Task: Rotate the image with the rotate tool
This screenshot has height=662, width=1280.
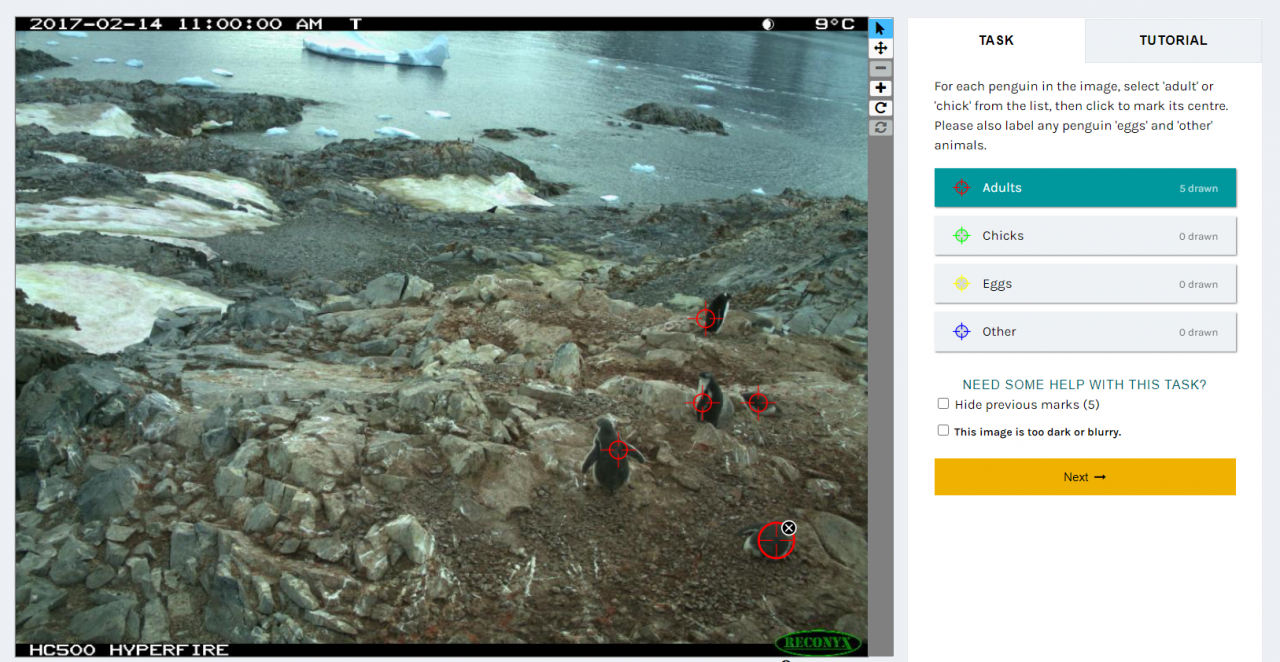Action: coord(880,108)
